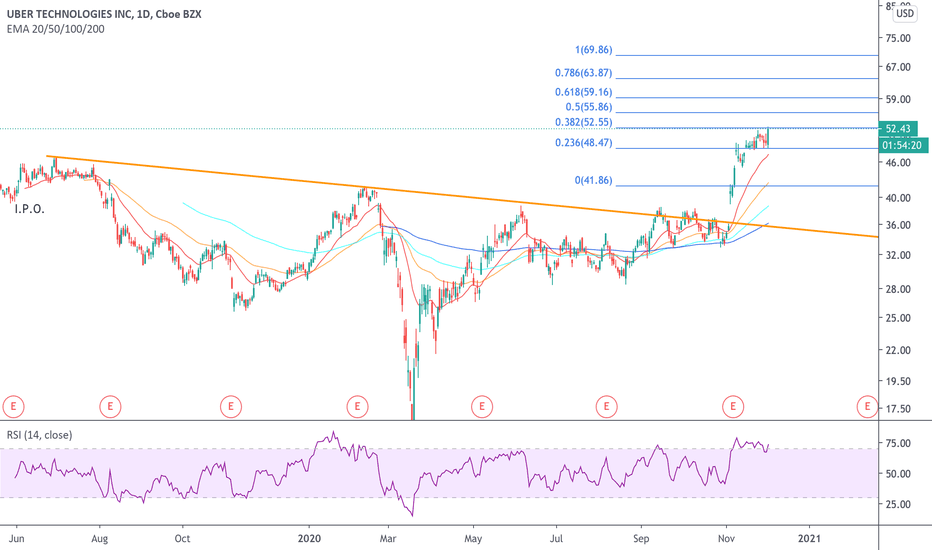The height and width of the screenshot is (550, 932).
Task: Click 75.00 on the price scale
Action: coord(898,38)
